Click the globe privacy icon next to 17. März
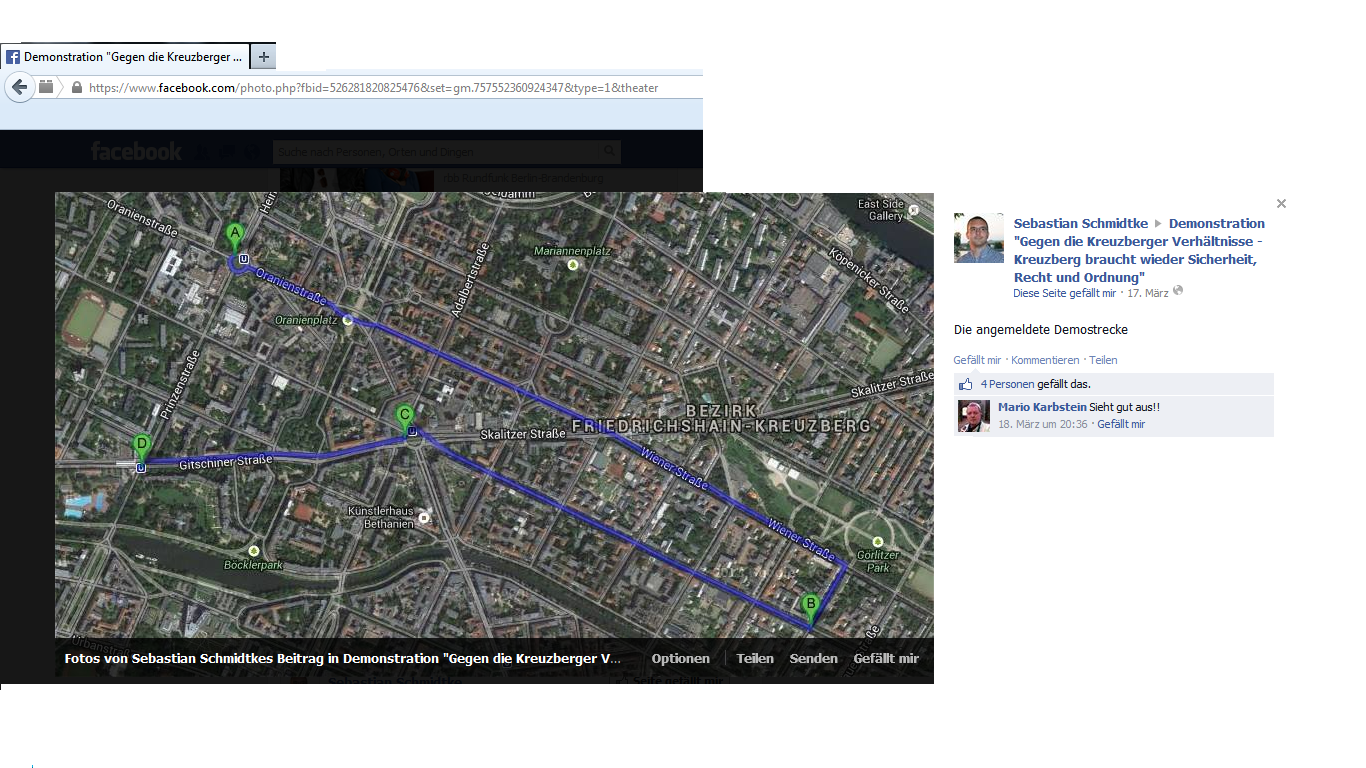The width and height of the screenshot is (1366, 768). click(1177, 291)
